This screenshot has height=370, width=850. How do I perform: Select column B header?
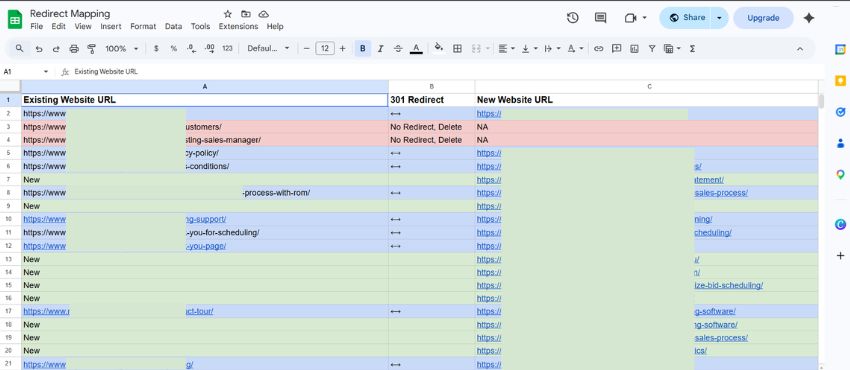pyautogui.click(x=432, y=87)
